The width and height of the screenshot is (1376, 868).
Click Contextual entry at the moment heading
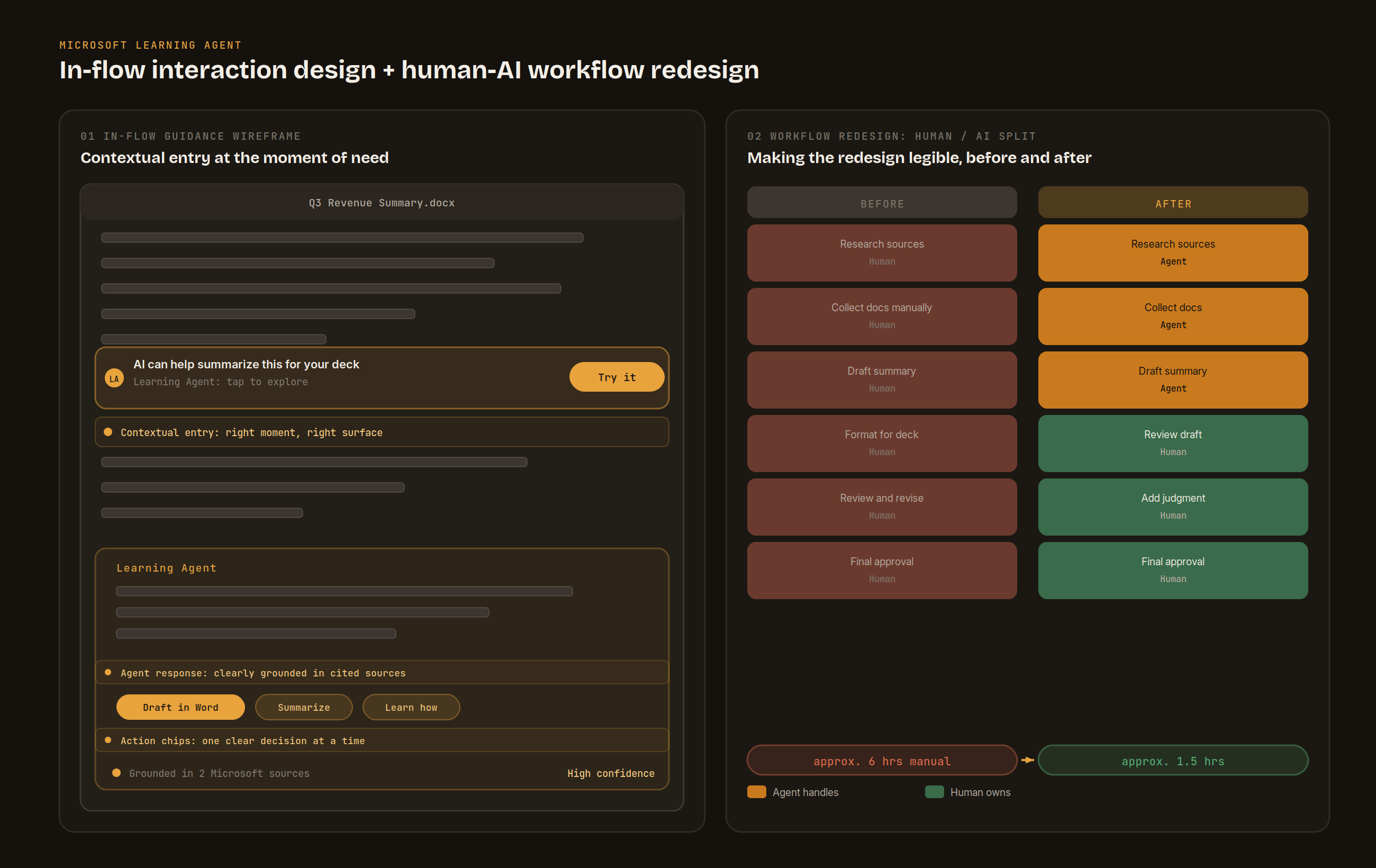coord(234,158)
